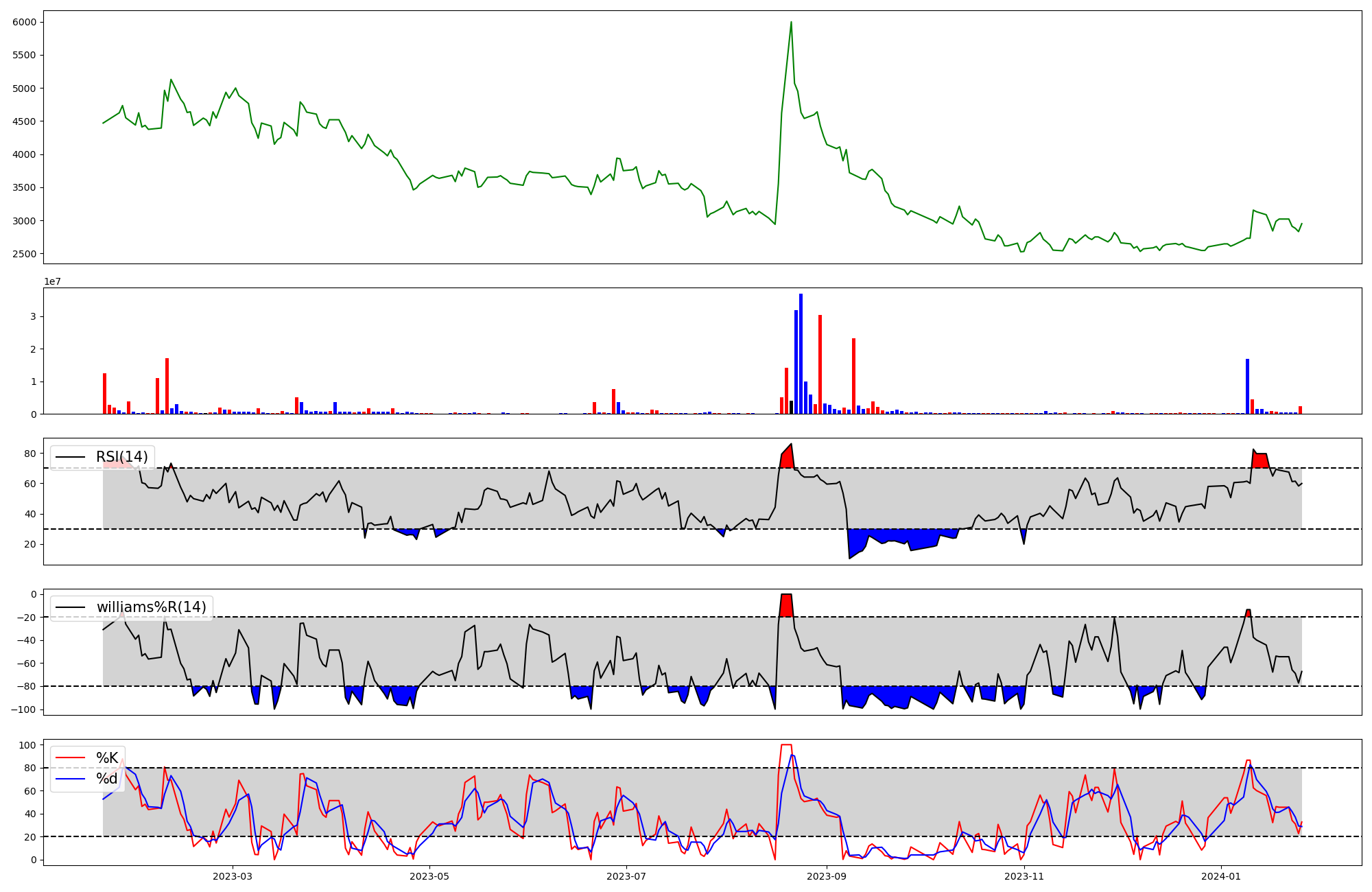Click the 6000 y-axis label on price chart
The image size is (1372, 892).
click(24, 22)
